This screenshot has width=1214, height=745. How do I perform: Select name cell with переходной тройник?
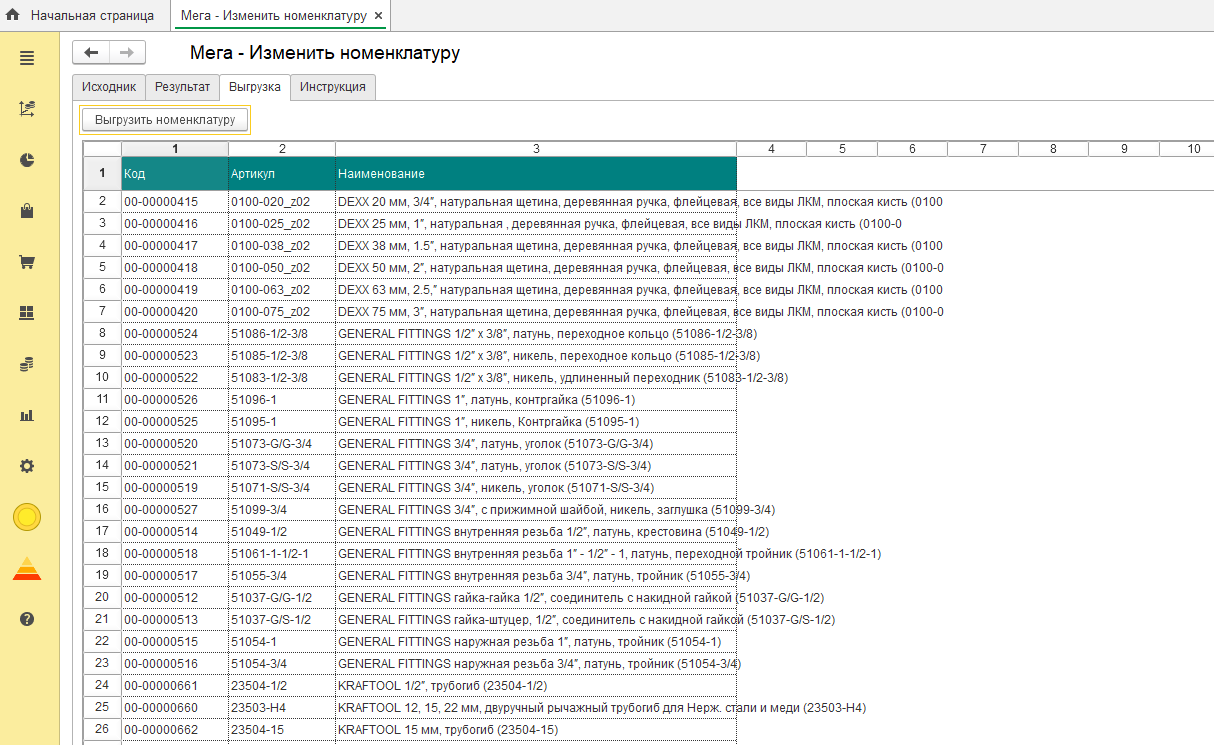coord(536,553)
